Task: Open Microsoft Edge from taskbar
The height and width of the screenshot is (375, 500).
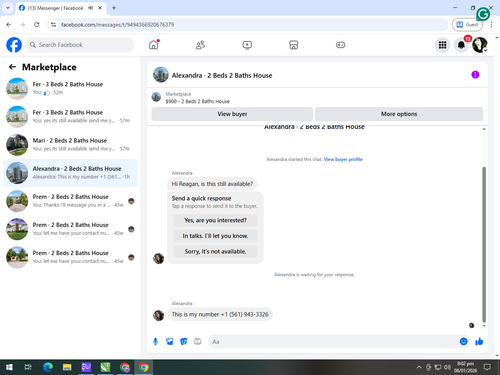Action: point(48,367)
